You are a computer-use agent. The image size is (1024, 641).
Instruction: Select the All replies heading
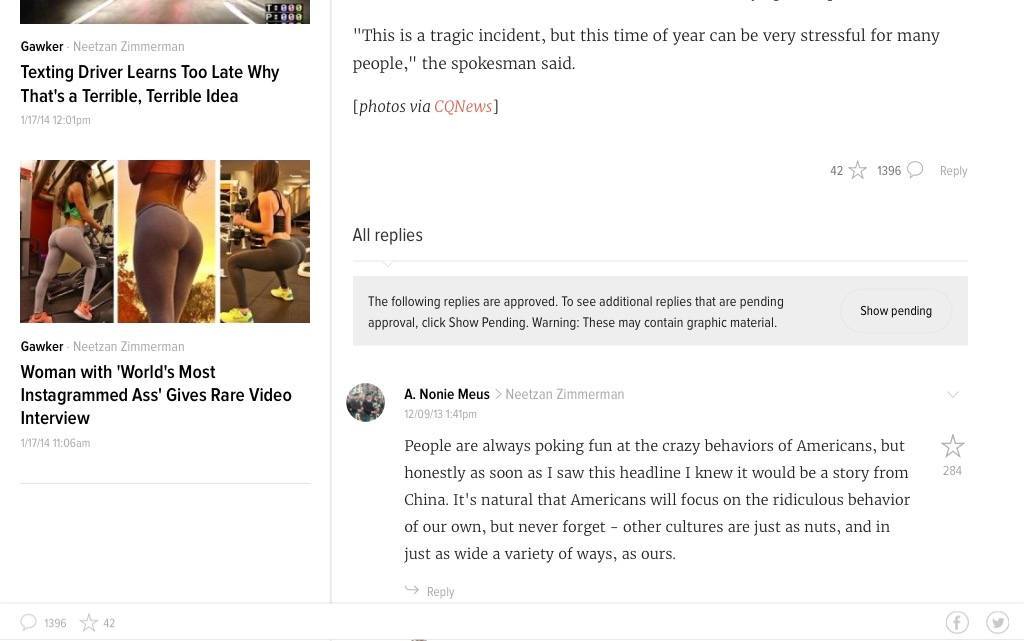387,235
